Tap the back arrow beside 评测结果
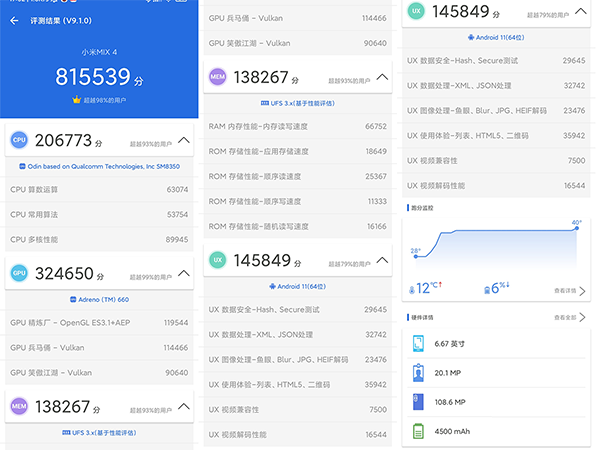 click(14, 20)
